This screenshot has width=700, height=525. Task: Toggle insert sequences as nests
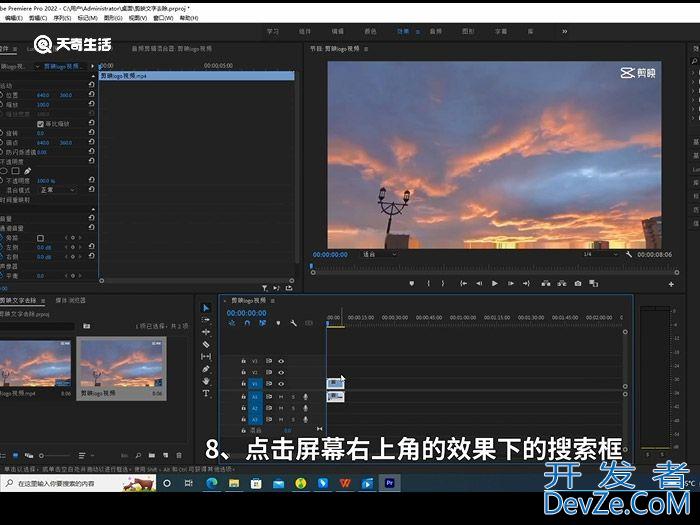pyautogui.click(x=232, y=323)
